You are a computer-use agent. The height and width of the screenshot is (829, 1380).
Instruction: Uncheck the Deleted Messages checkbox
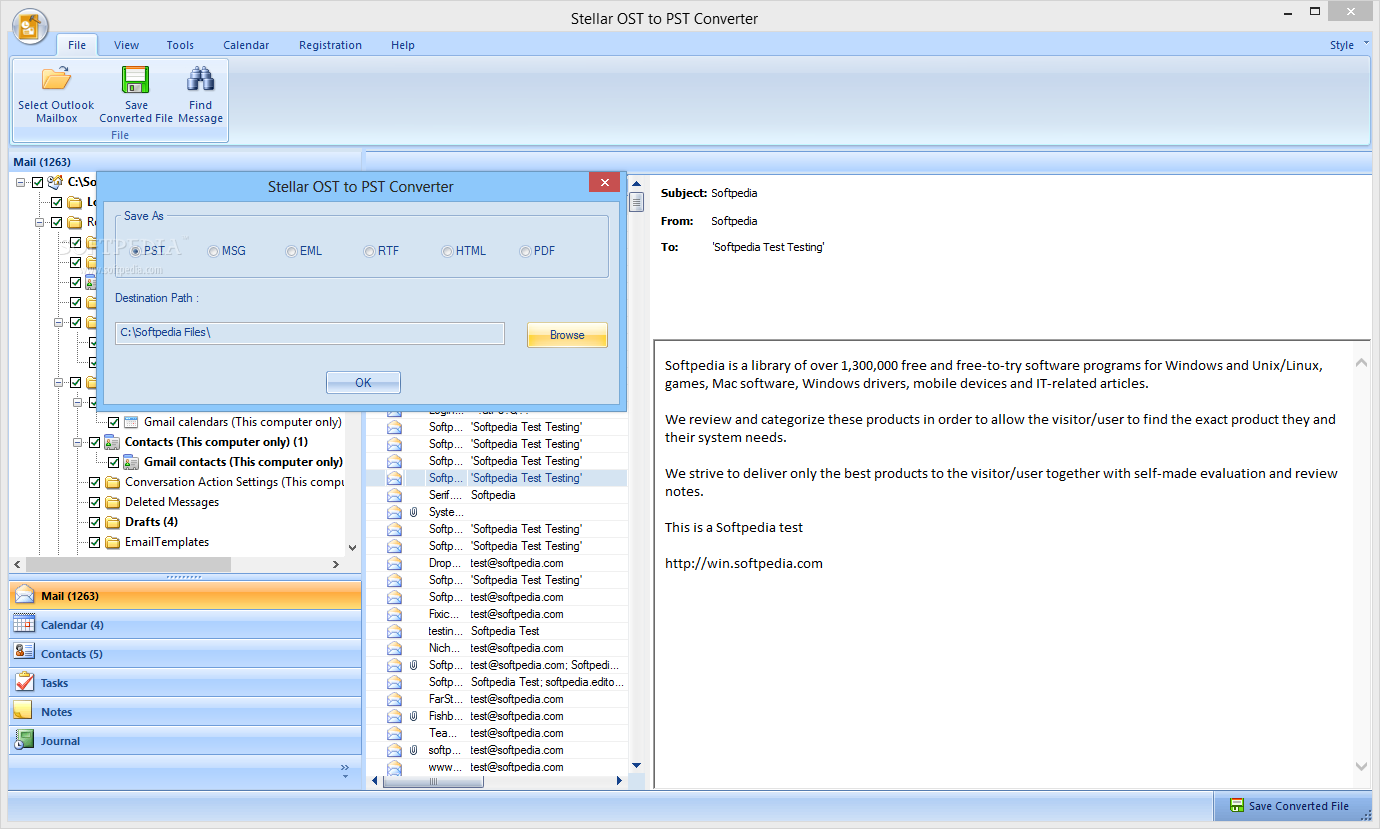point(94,502)
